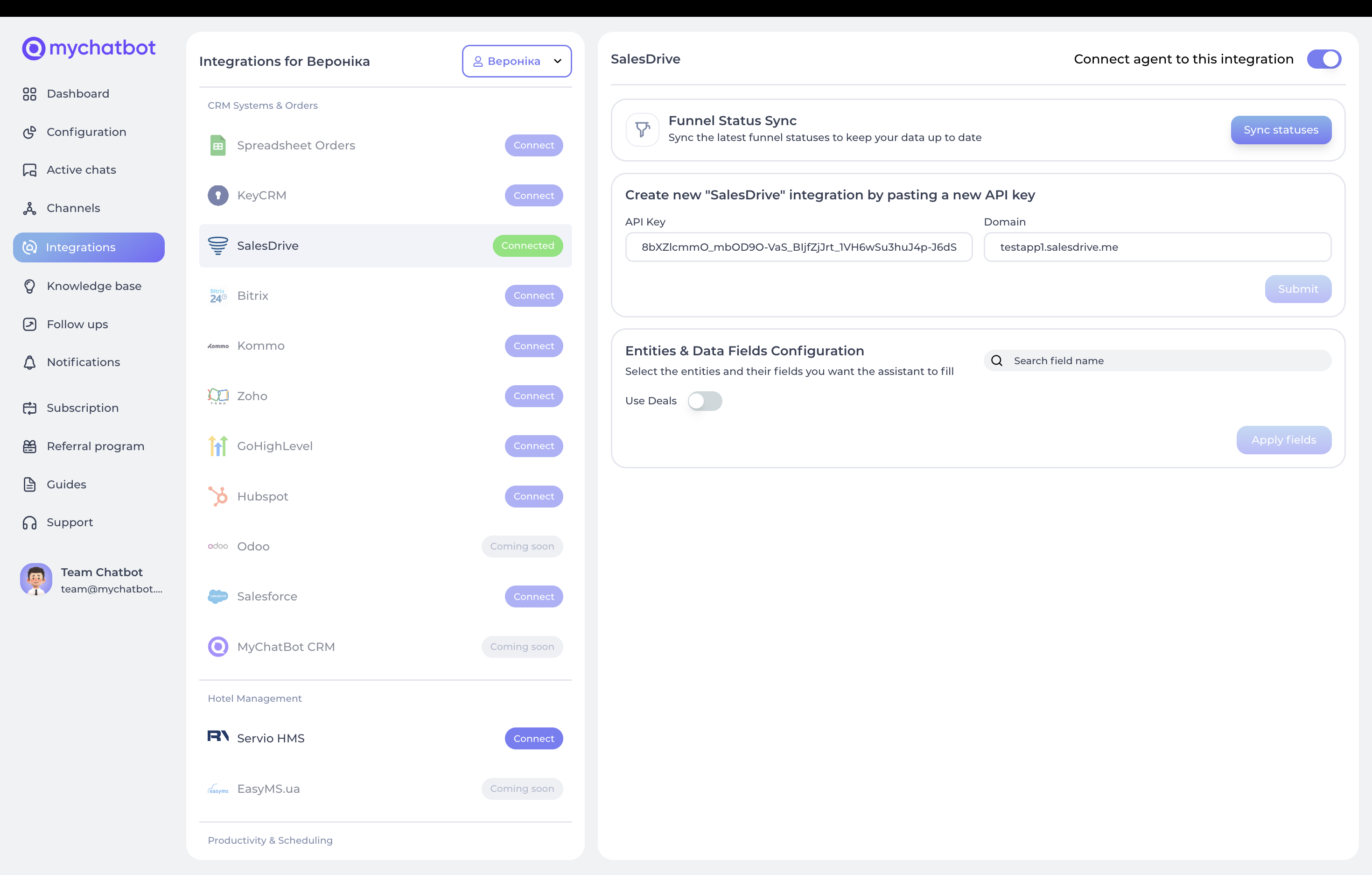1372x875 pixels.
Task: Click the search magnifier icon in field search
Action: pyautogui.click(x=996, y=361)
